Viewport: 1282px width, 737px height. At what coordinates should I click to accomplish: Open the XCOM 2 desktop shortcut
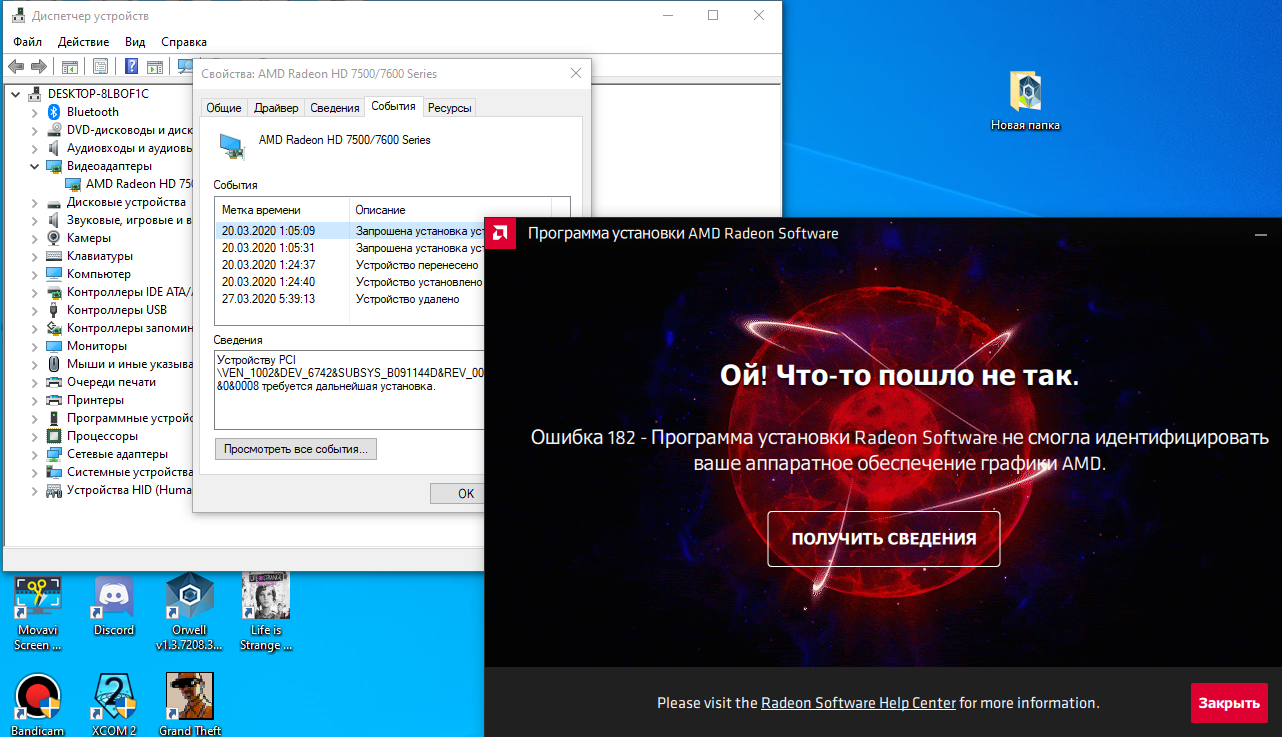pos(114,696)
